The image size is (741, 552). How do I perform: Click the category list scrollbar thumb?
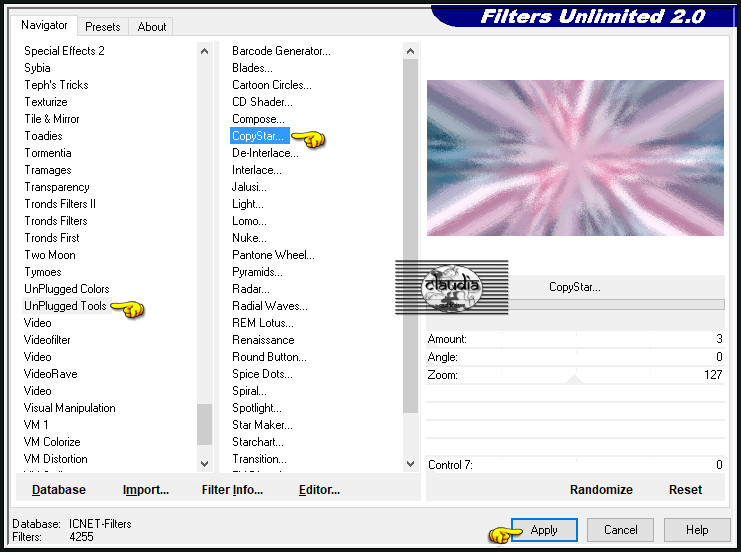205,424
